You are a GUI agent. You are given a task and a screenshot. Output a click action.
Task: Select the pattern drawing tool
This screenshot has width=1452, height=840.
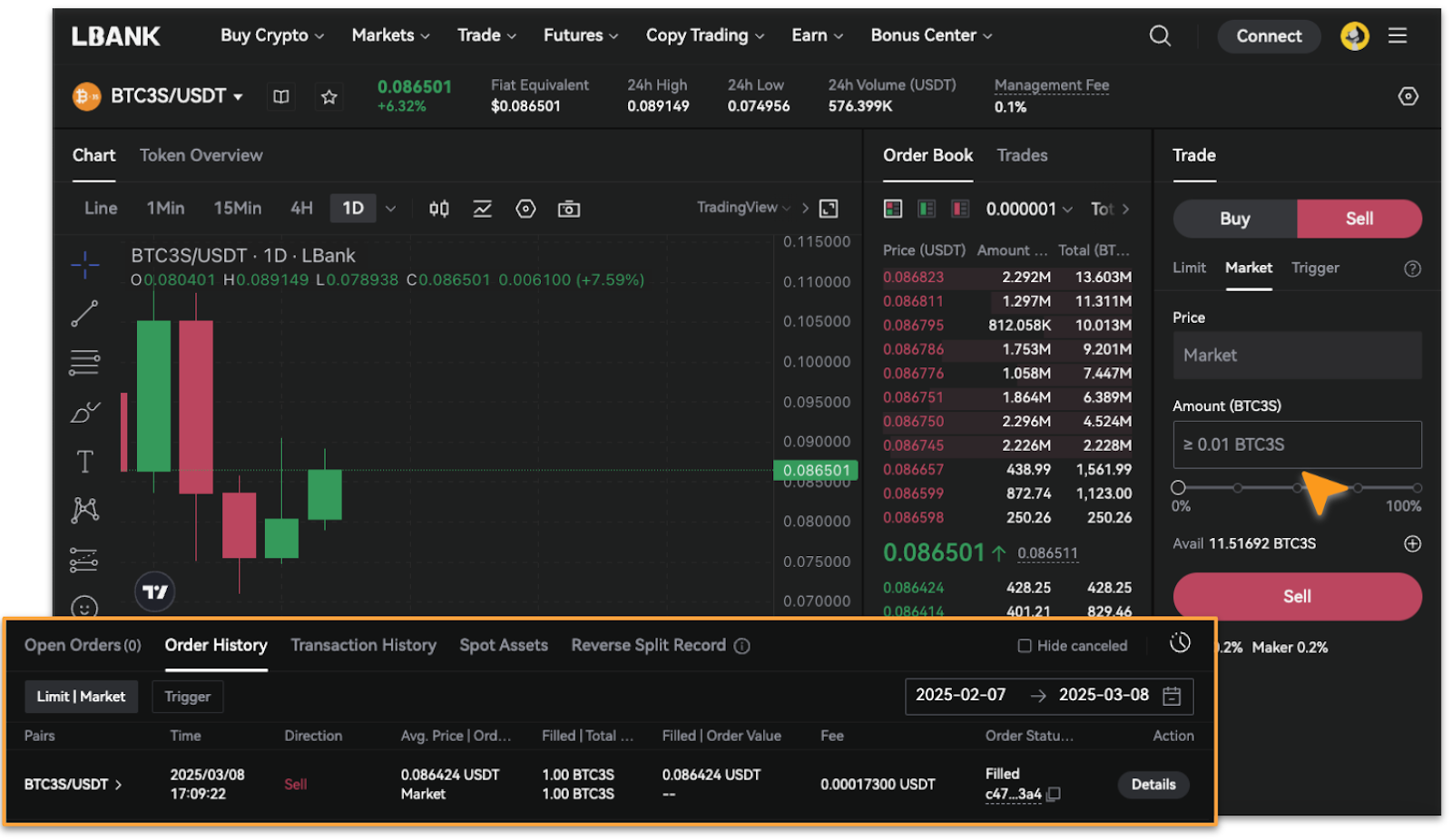coord(84,510)
